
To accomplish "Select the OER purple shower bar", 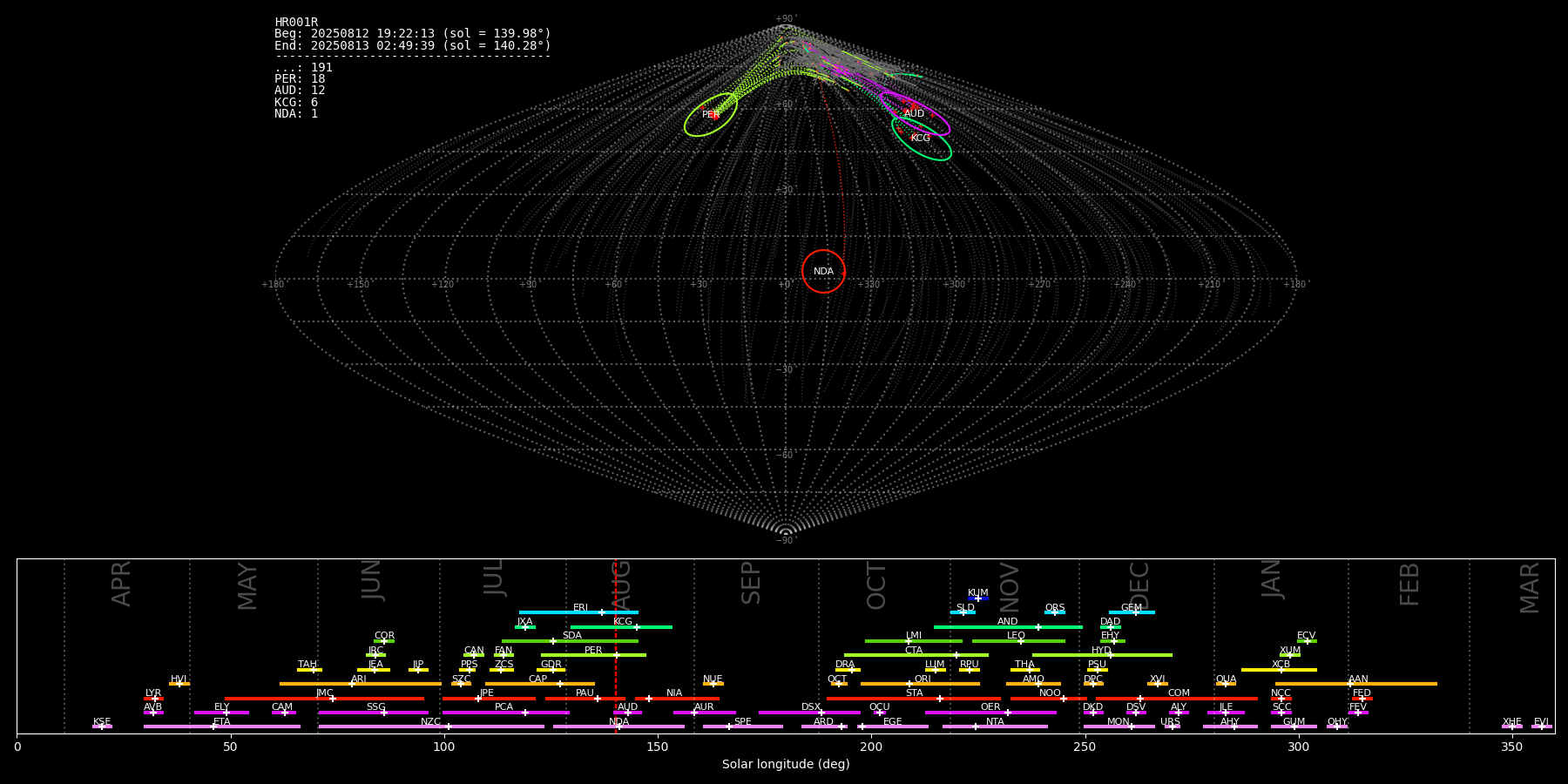I will (990, 713).
